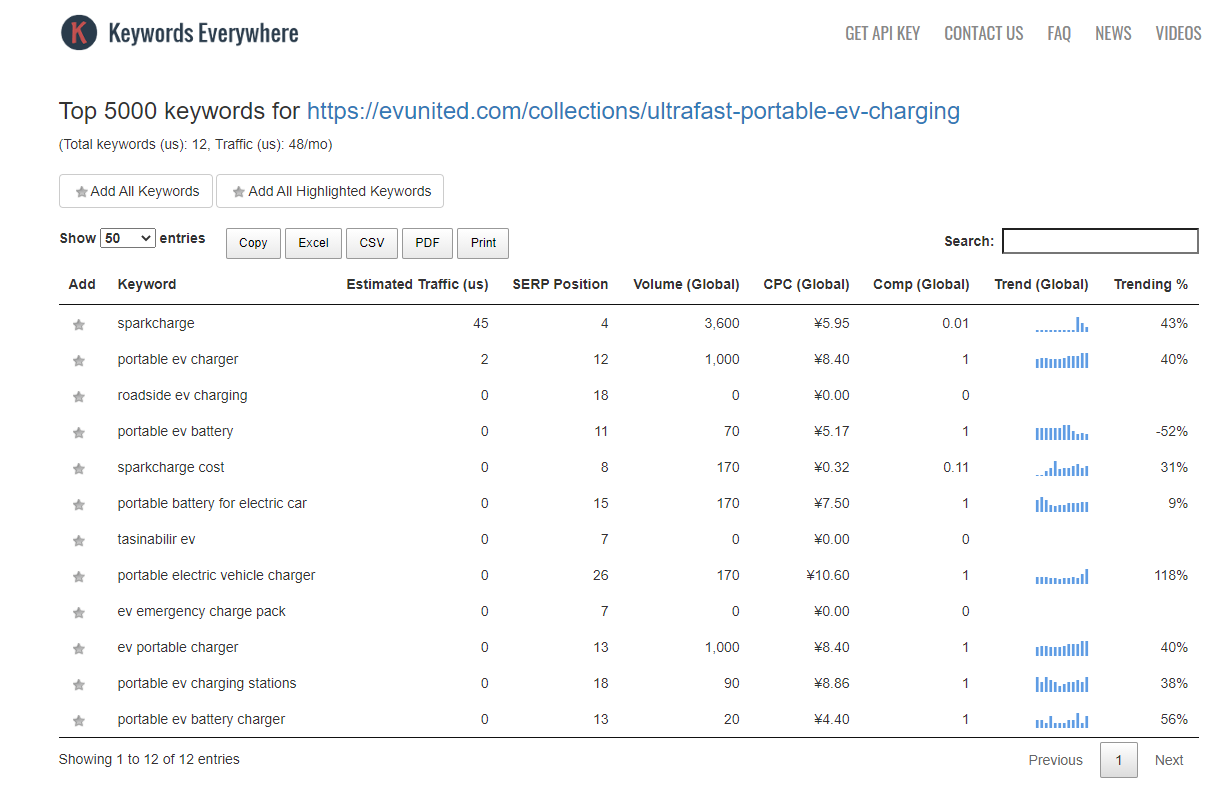The width and height of the screenshot is (1230, 793).
Task: Export table as CSV
Action: (x=372, y=243)
